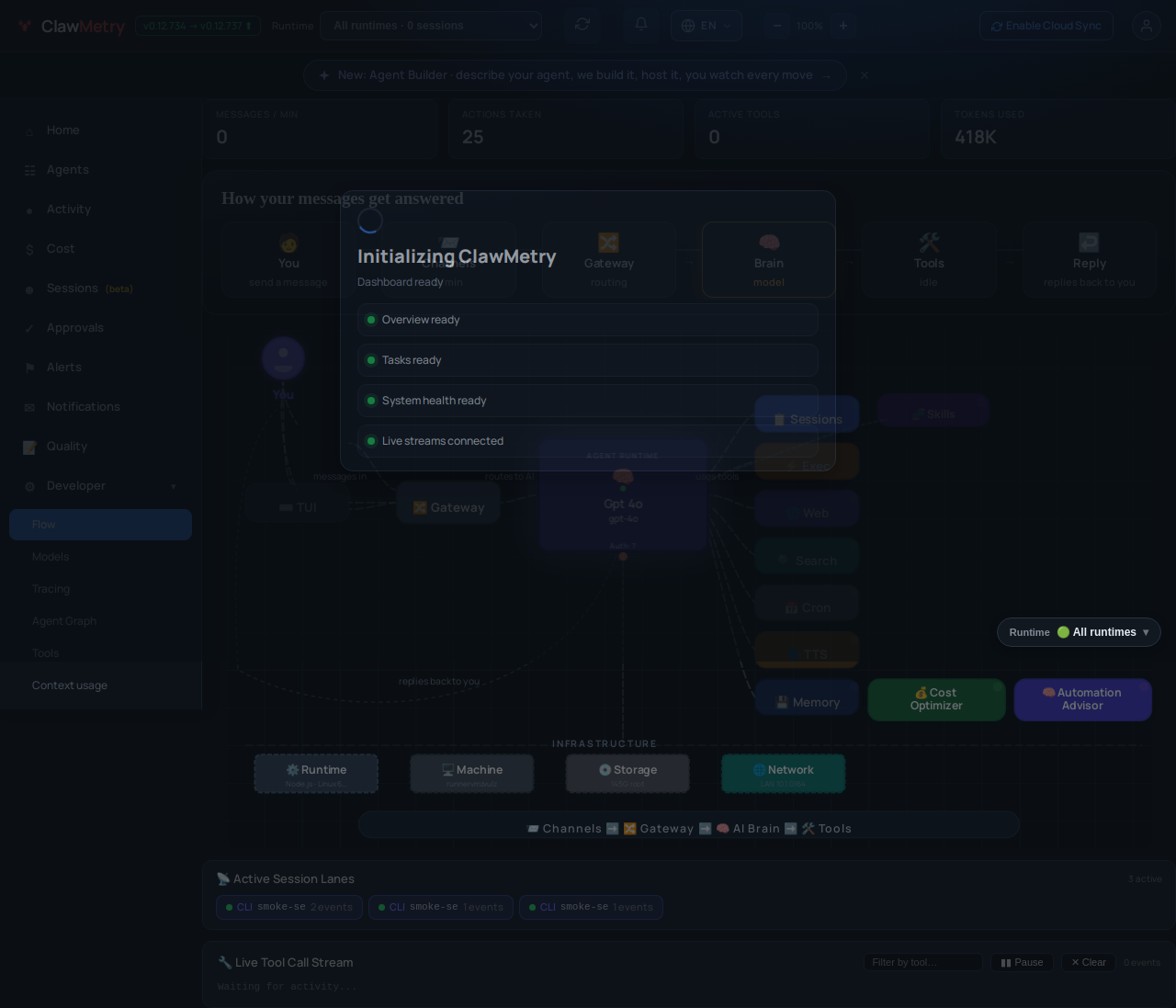Image resolution: width=1176 pixels, height=1008 pixels.
Task: Click the Tokens Used 418K stat card
Action: (1058, 130)
